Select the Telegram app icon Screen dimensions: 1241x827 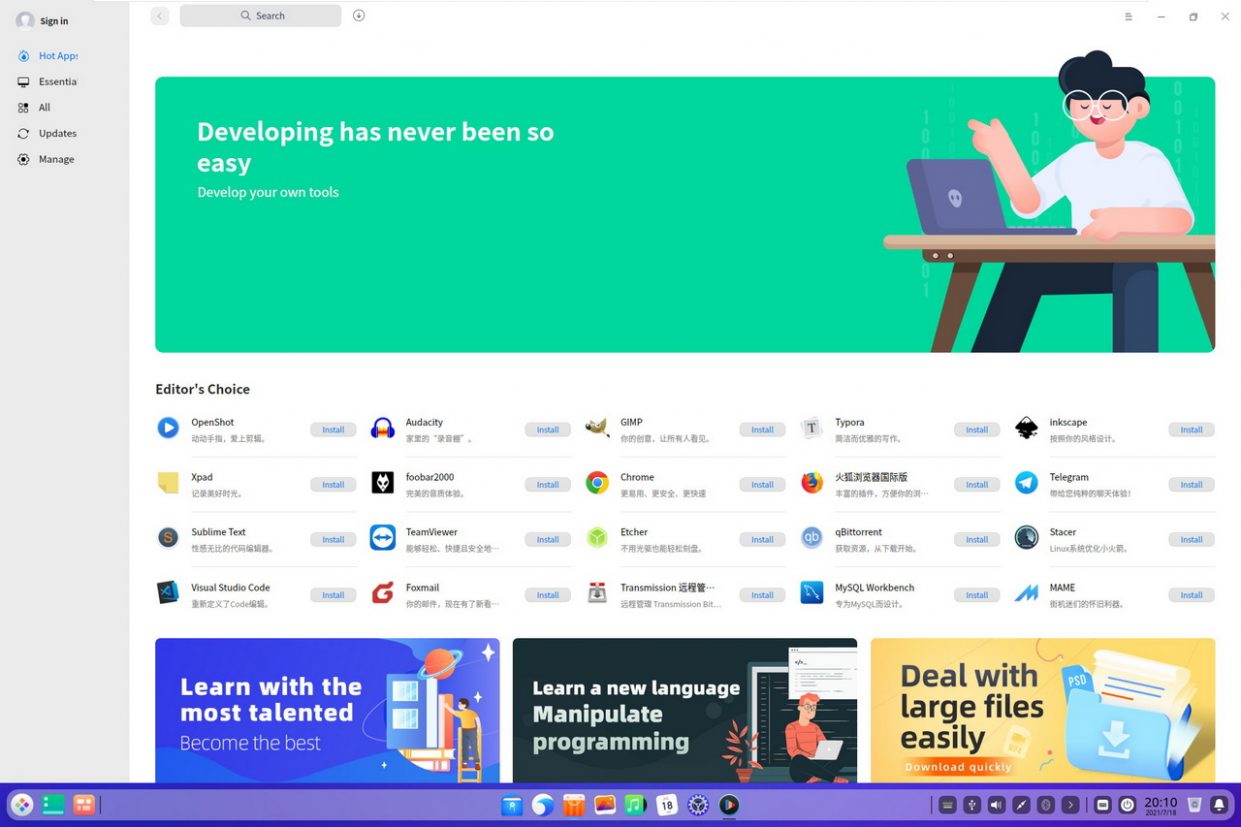[x=1026, y=483]
